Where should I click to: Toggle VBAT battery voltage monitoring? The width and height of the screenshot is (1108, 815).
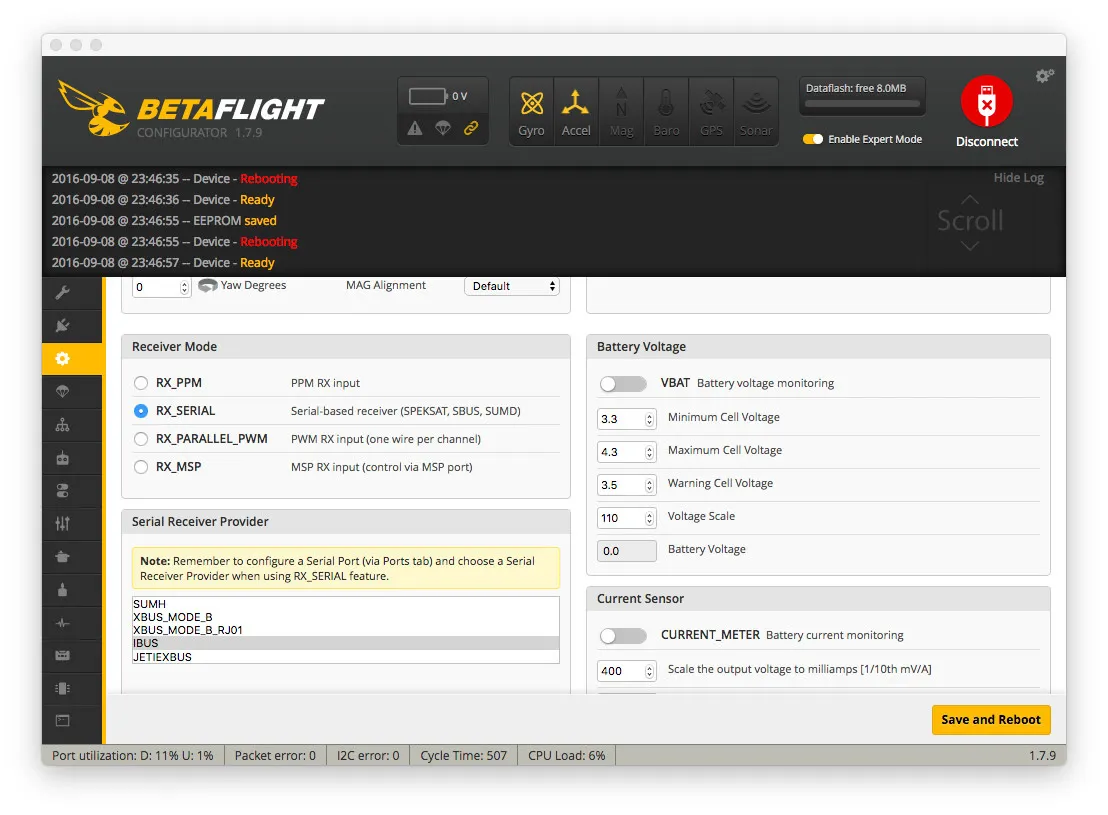click(x=623, y=384)
